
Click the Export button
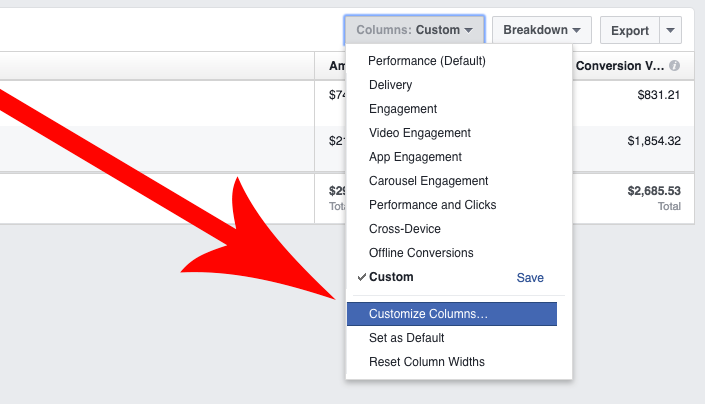pyautogui.click(x=629, y=30)
